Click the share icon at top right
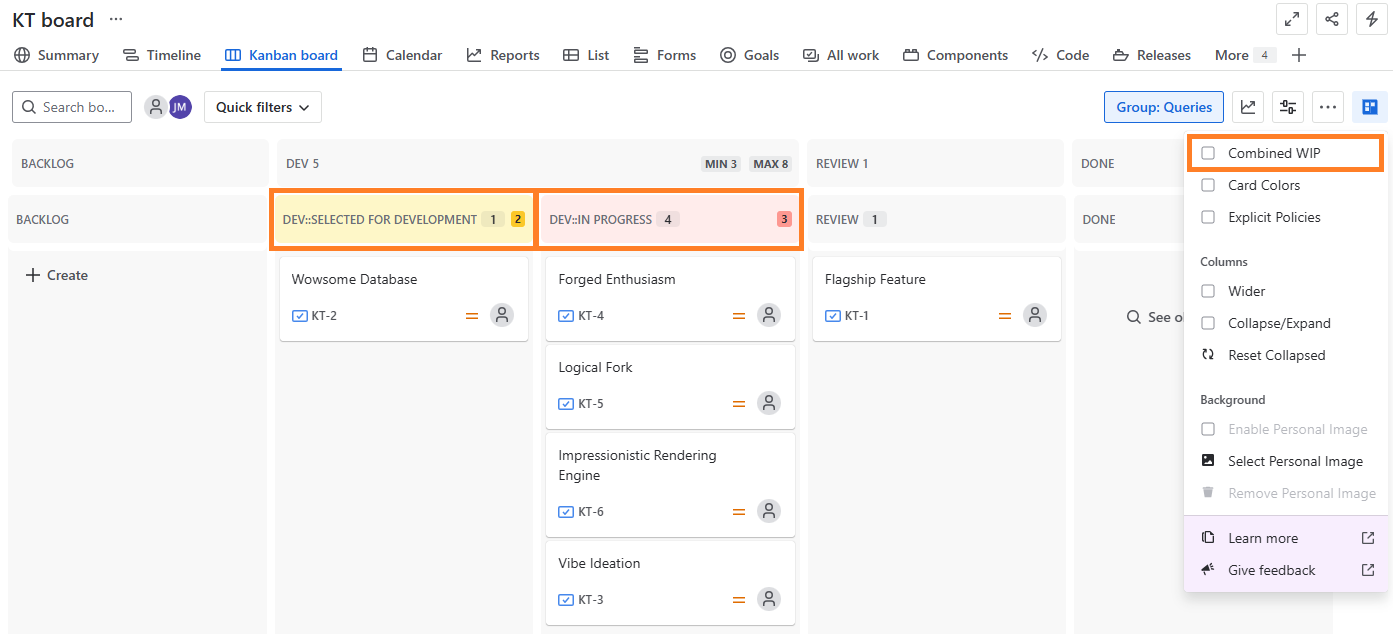 1332,19
